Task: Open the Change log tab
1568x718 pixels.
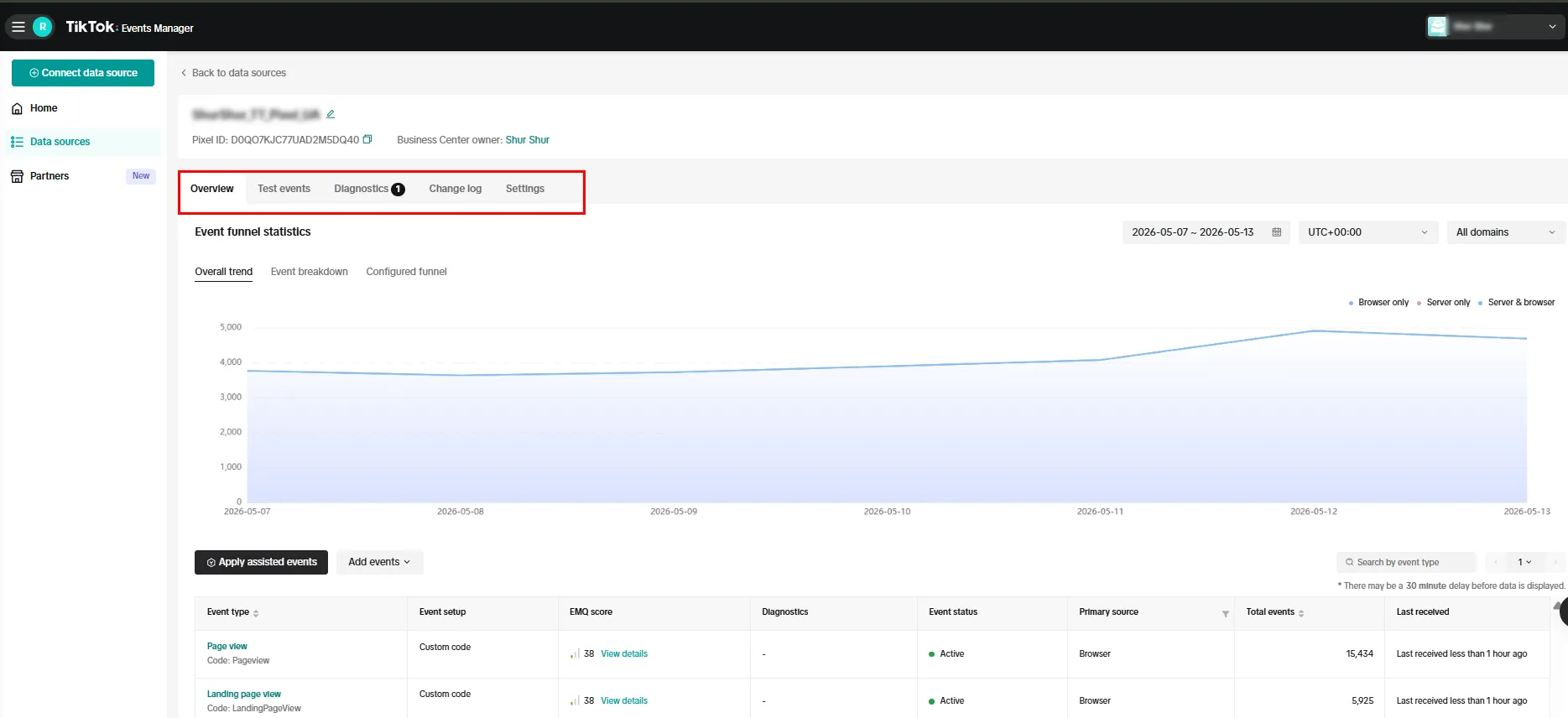Action: tap(456, 189)
